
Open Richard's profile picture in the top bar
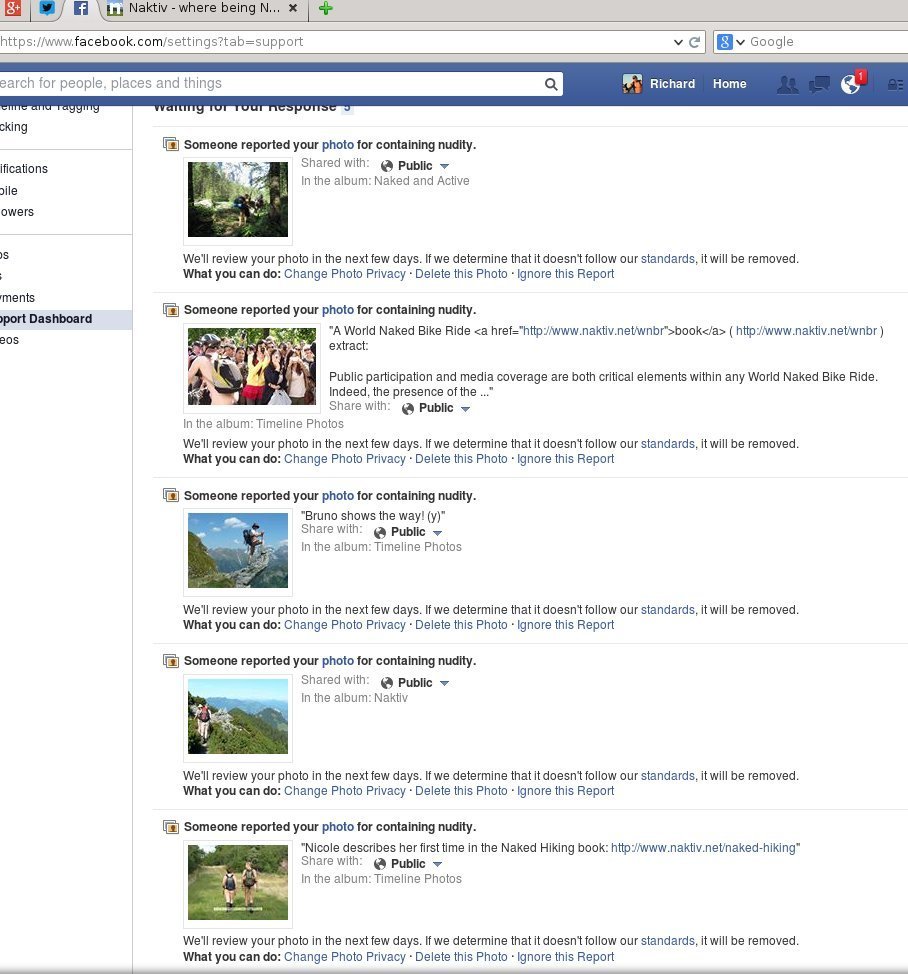click(632, 84)
